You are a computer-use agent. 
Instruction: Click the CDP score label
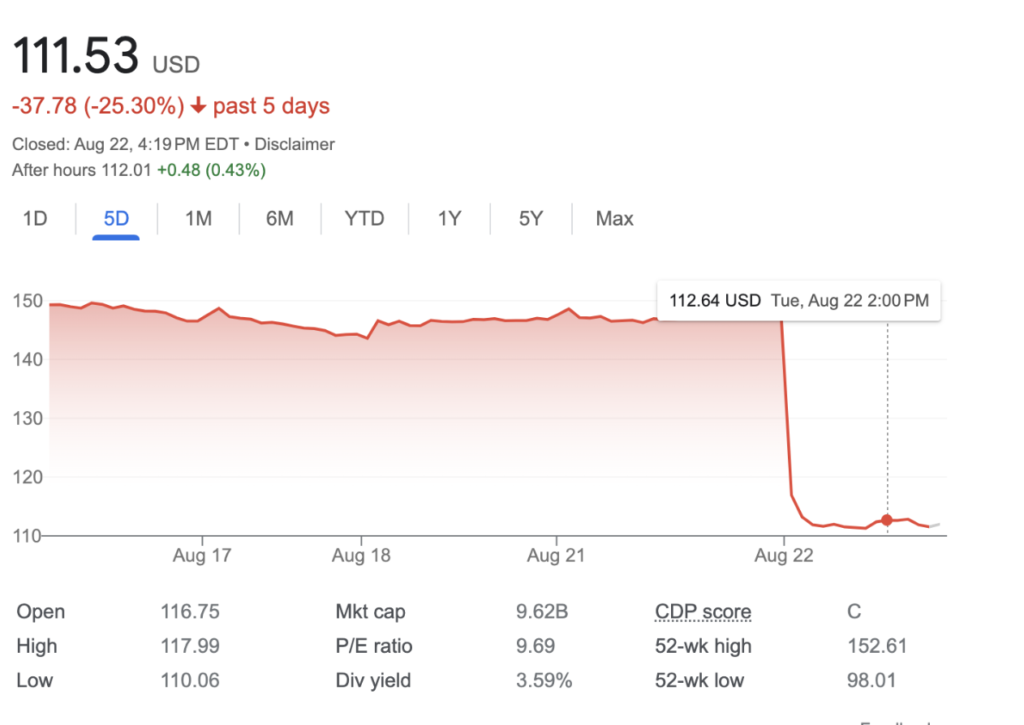point(702,612)
